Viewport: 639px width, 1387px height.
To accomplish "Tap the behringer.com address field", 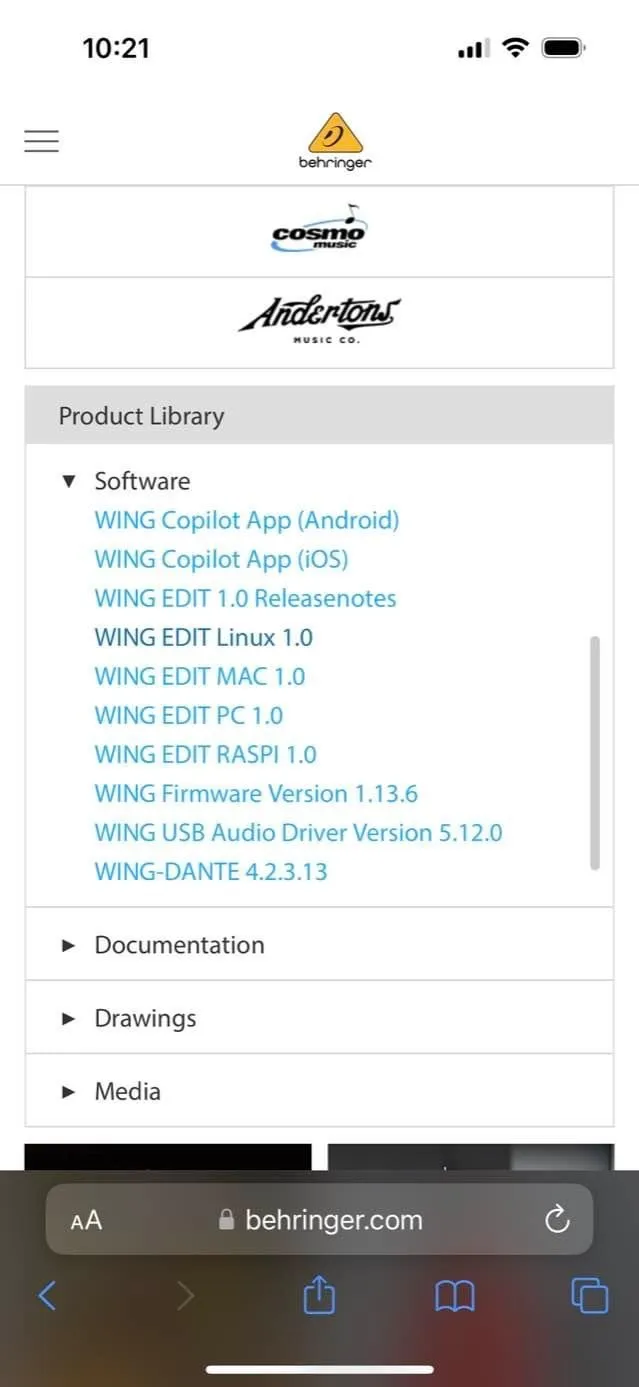I will point(319,1219).
